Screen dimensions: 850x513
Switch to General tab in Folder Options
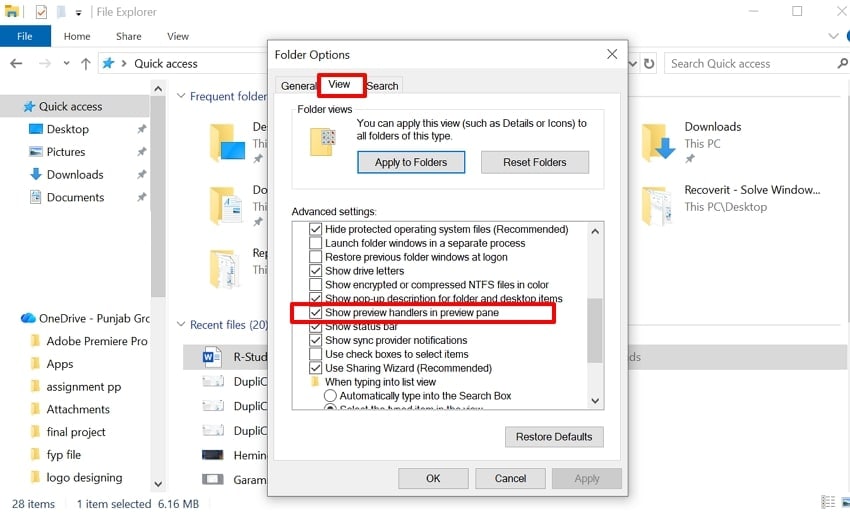298,86
